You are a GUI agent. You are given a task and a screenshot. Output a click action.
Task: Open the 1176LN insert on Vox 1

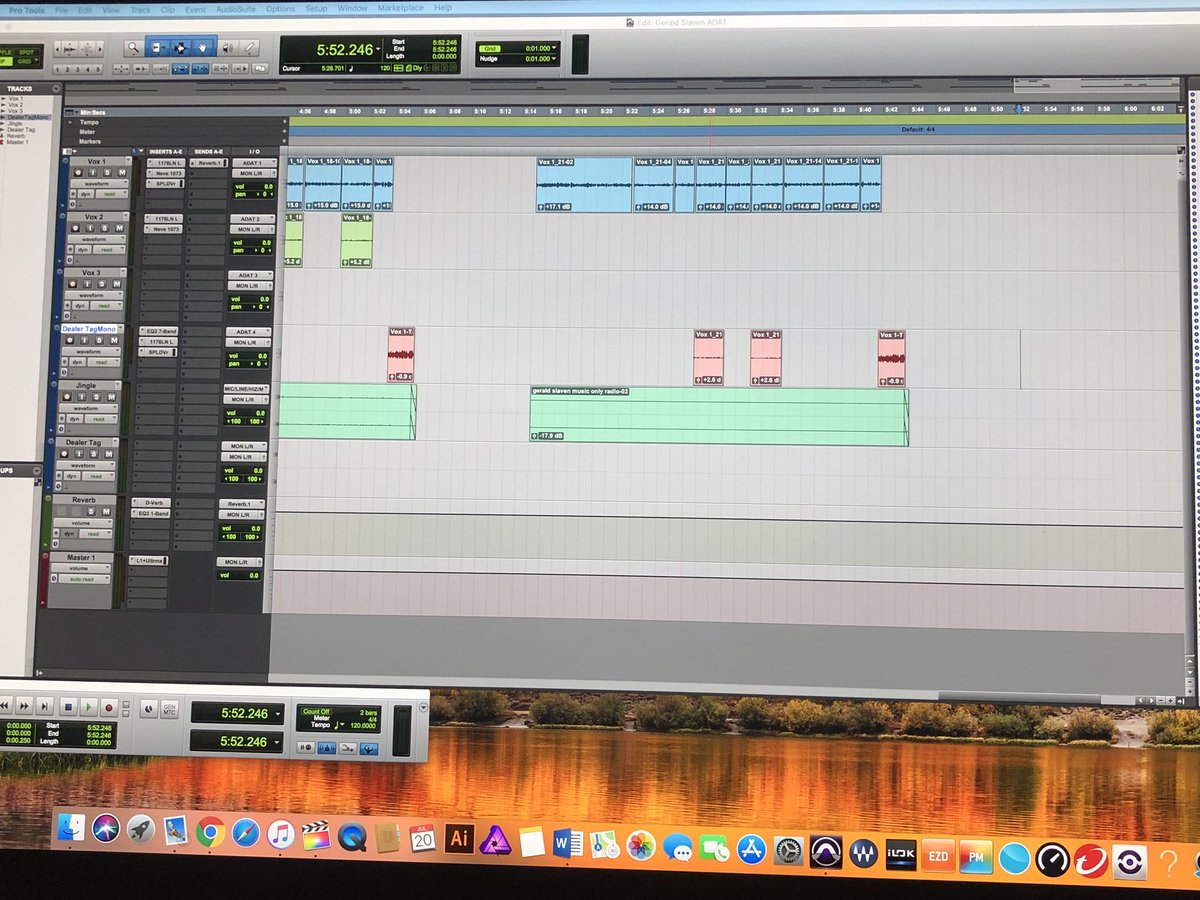pos(165,163)
